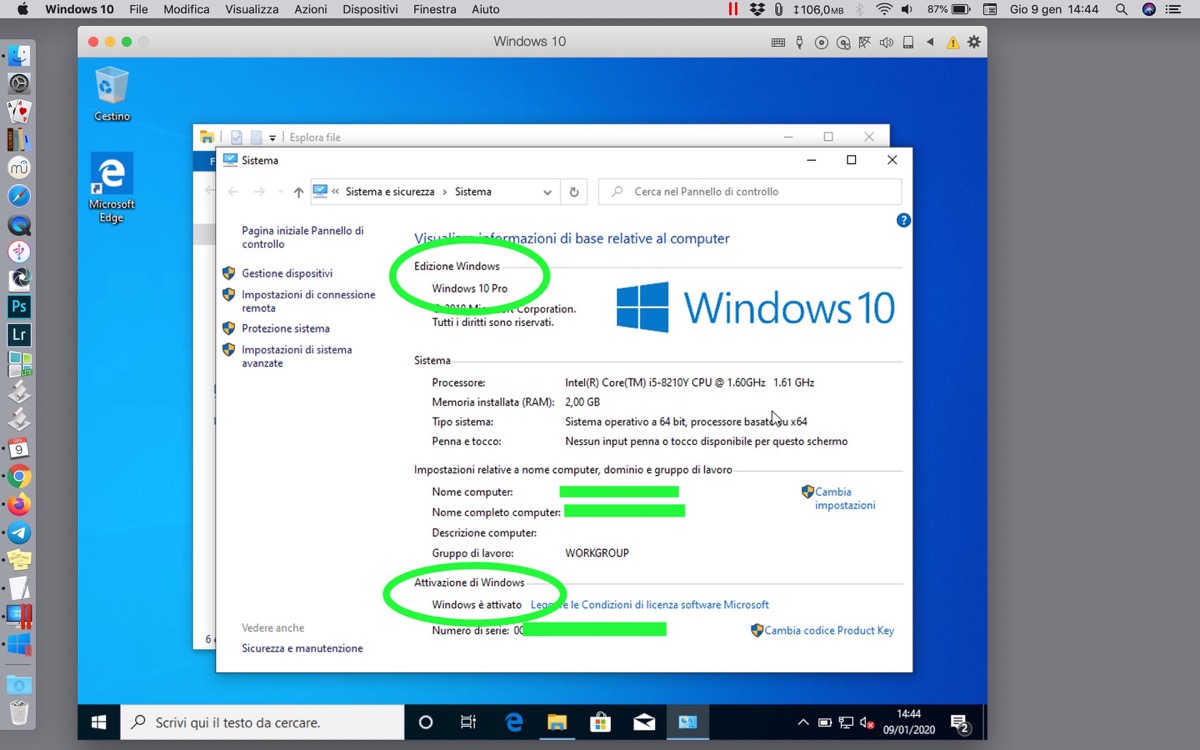The height and width of the screenshot is (750, 1200).
Task: Click the yellow warning triangle icon
Action: (953, 42)
